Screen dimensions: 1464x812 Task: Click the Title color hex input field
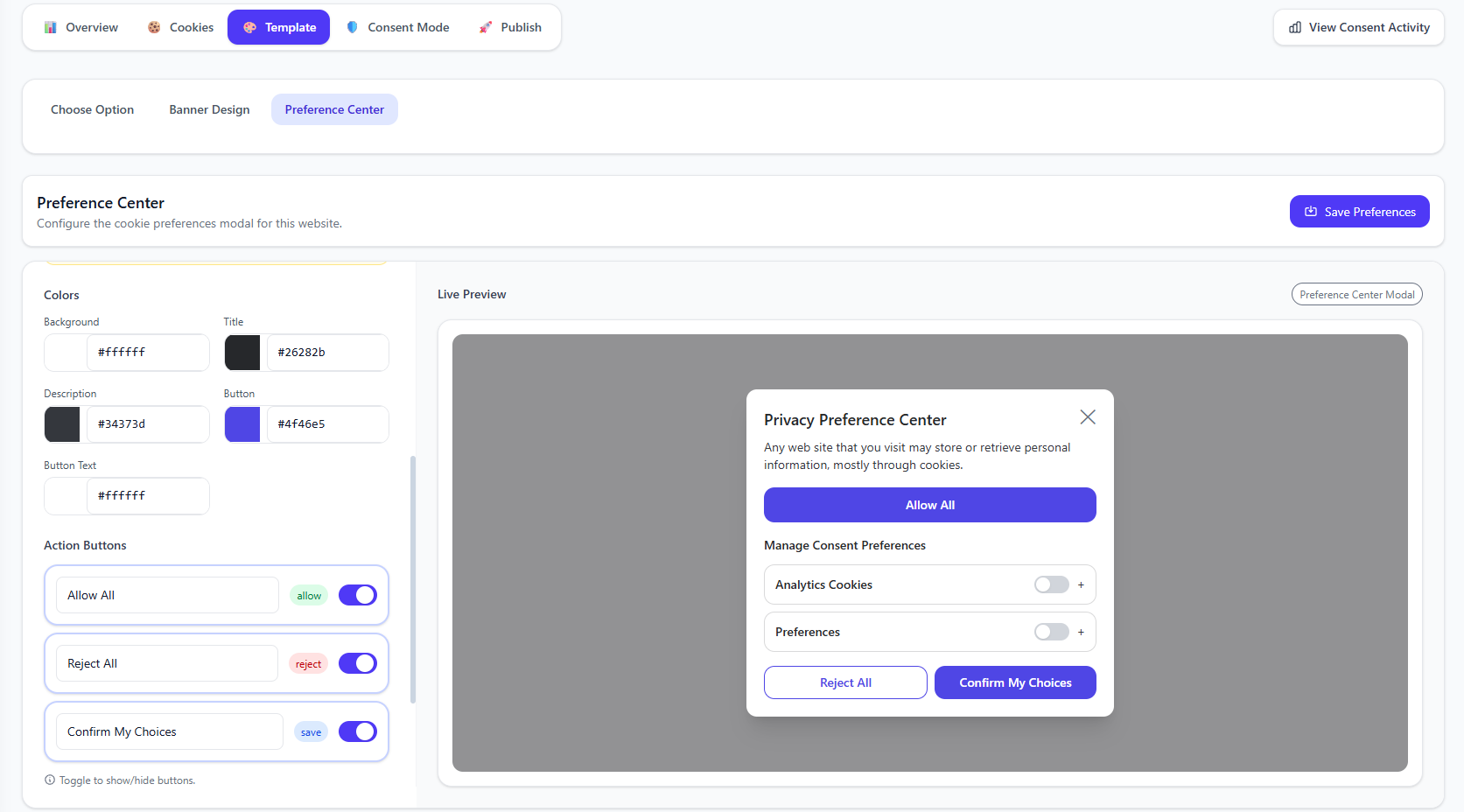point(327,353)
